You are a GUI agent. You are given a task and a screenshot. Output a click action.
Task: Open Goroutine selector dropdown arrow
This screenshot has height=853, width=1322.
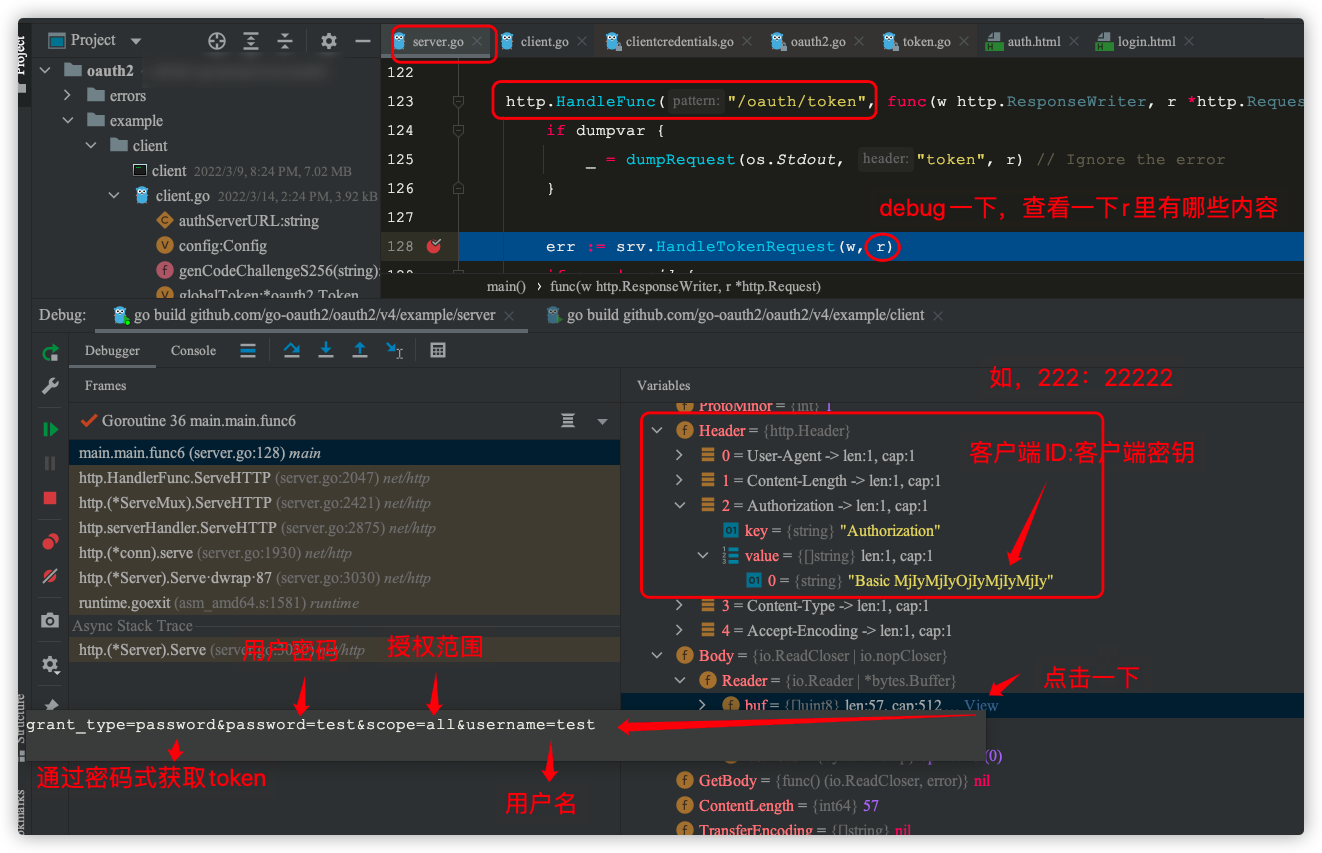coord(602,421)
